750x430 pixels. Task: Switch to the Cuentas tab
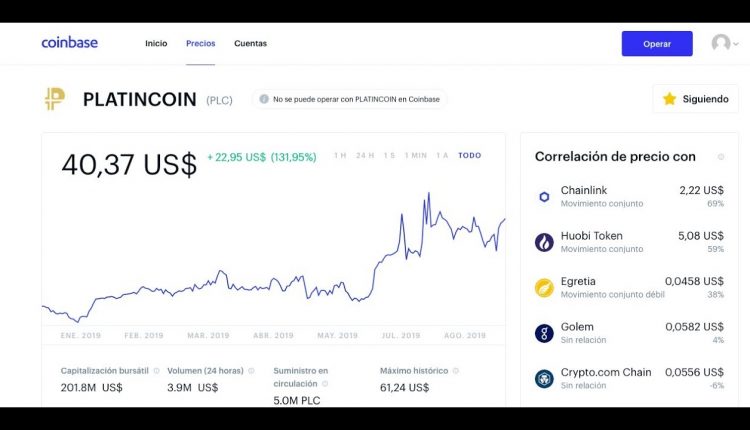[x=250, y=43]
